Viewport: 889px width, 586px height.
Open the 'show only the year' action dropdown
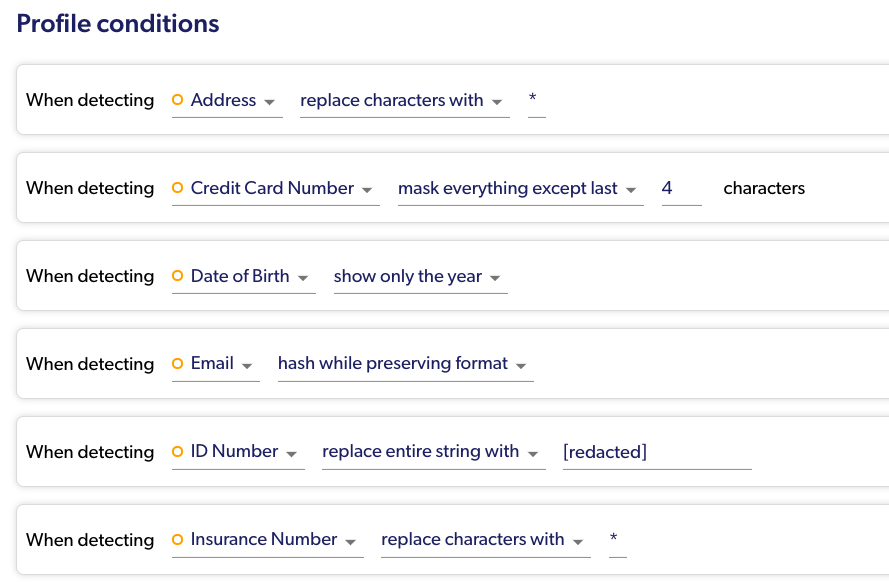(419, 277)
